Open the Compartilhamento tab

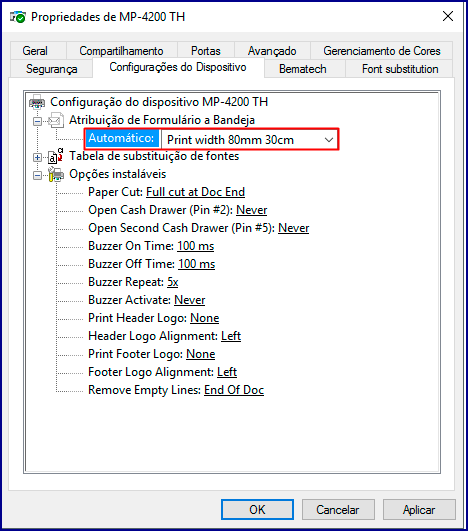click(121, 51)
